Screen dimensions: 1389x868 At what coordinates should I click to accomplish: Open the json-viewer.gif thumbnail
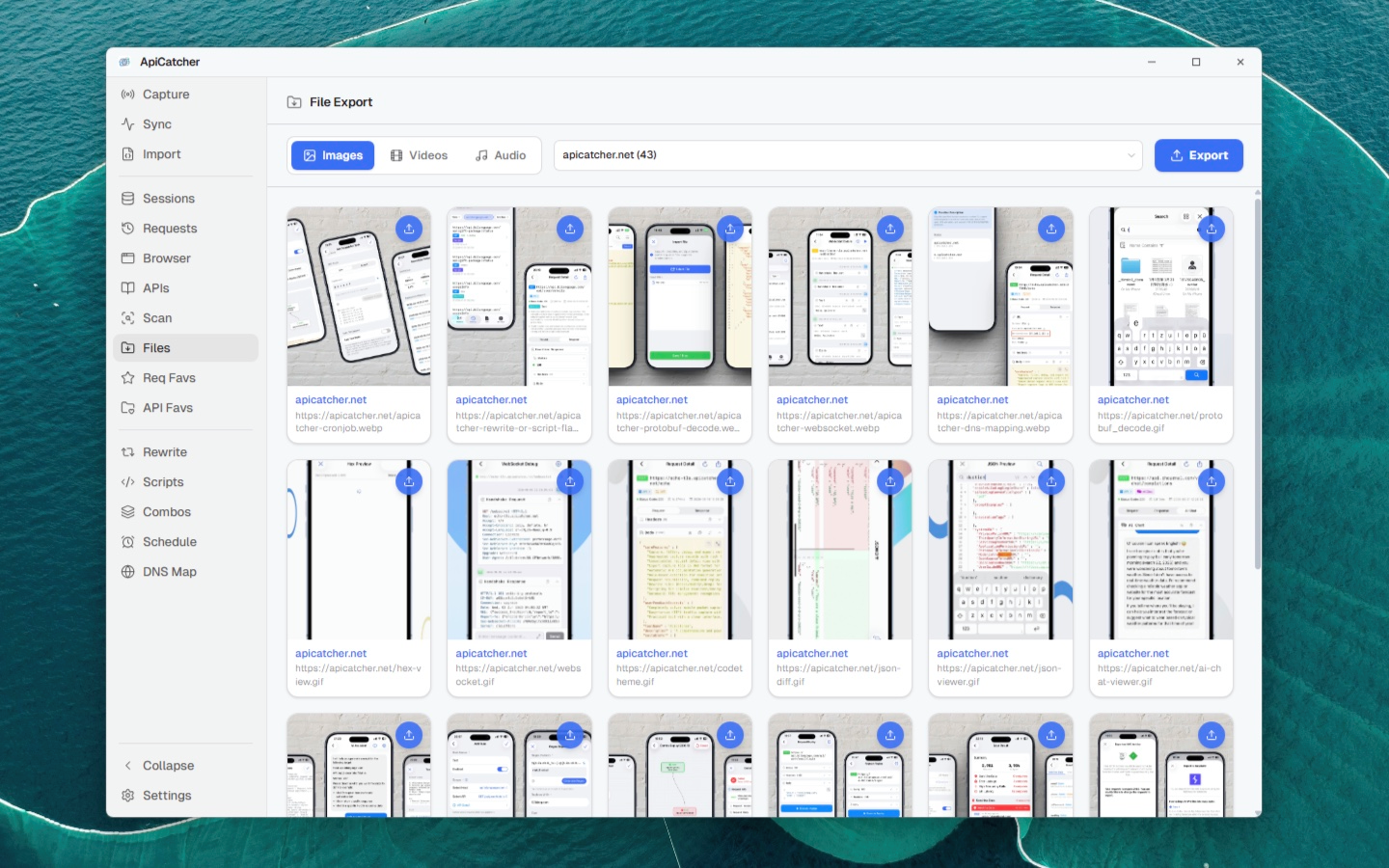1000,550
